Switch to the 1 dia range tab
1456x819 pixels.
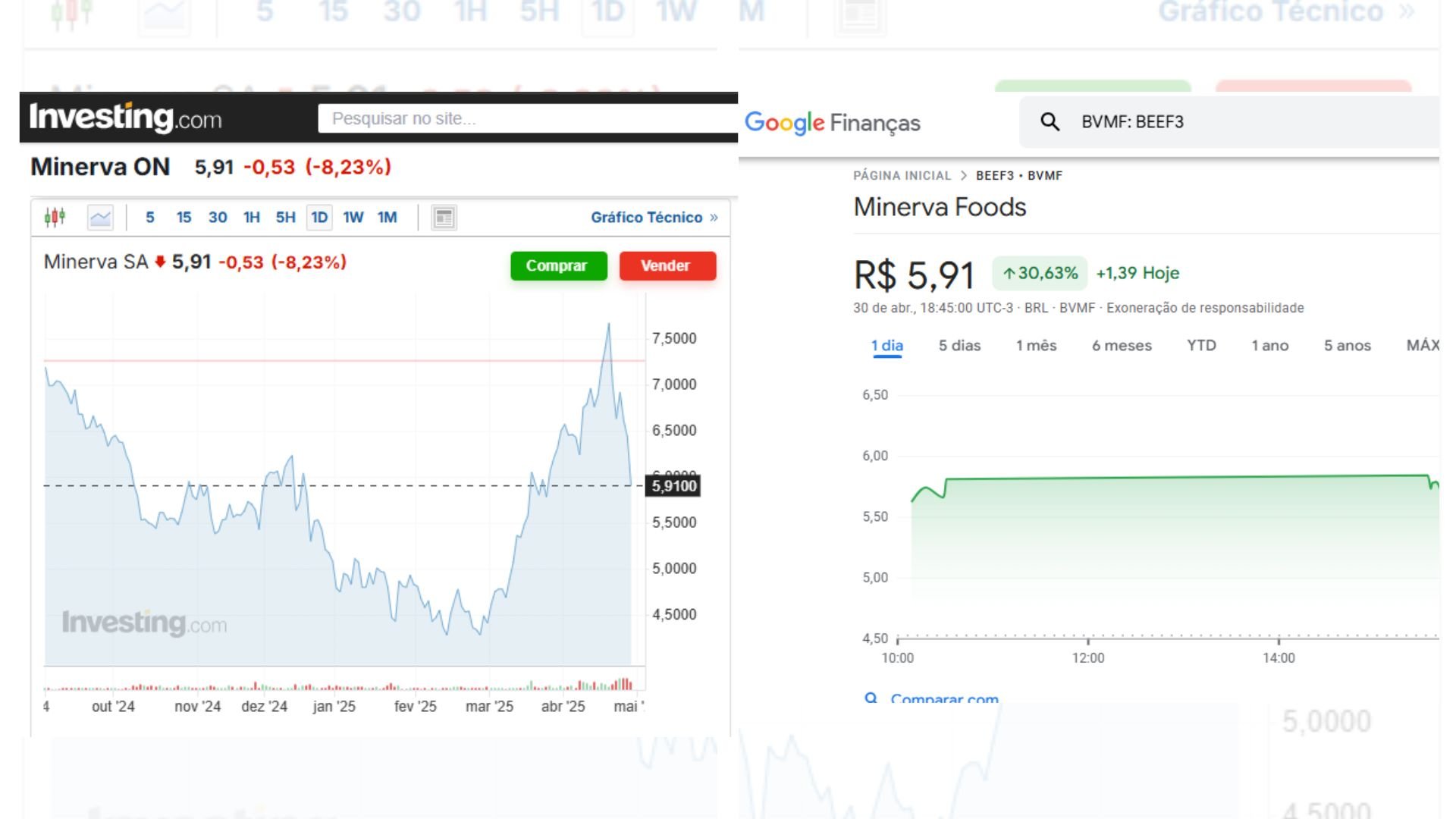887,346
